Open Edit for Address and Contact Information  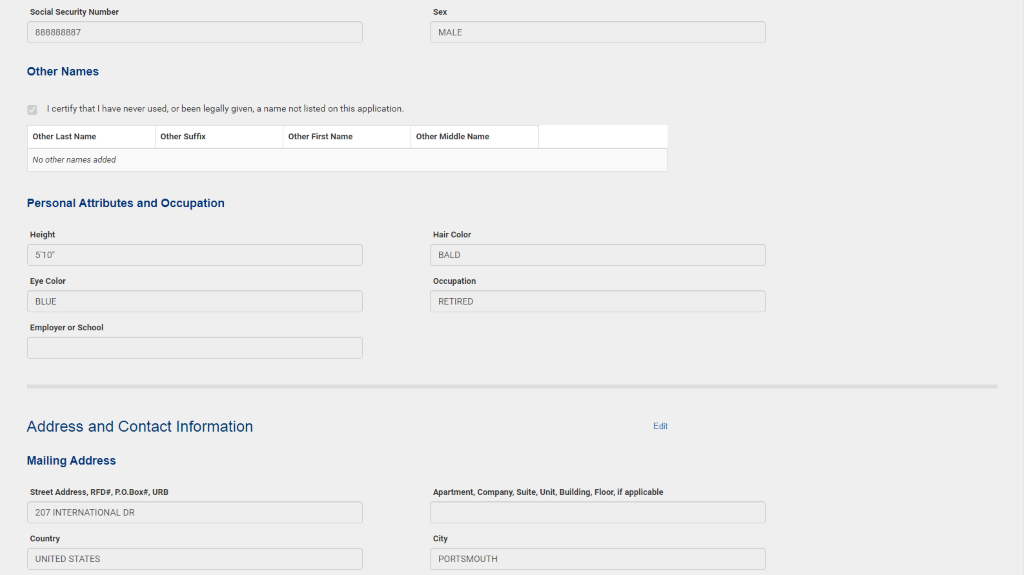coord(660,426)
